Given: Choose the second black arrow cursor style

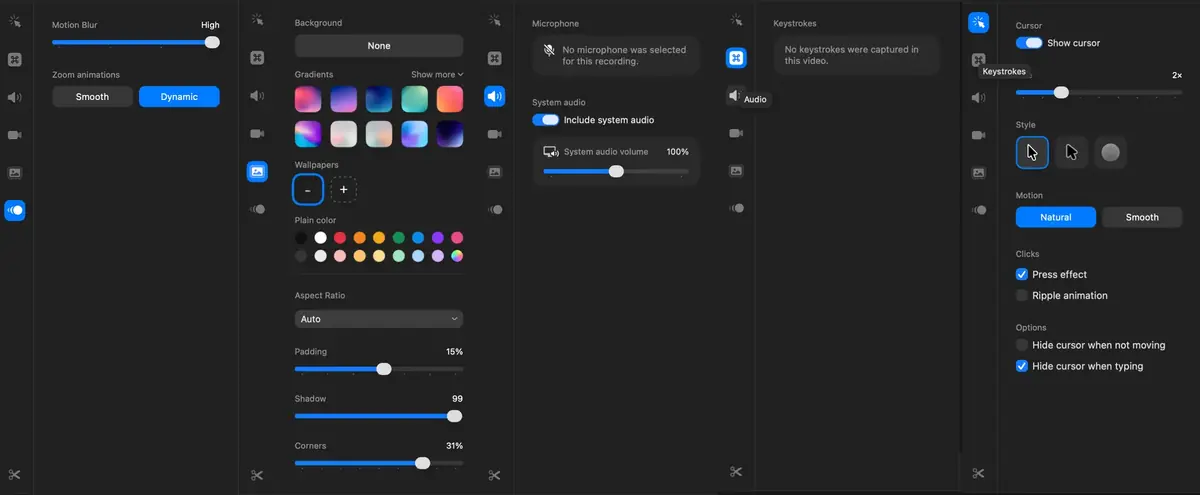Looking at the screenshot, I should click(1071, 153).
